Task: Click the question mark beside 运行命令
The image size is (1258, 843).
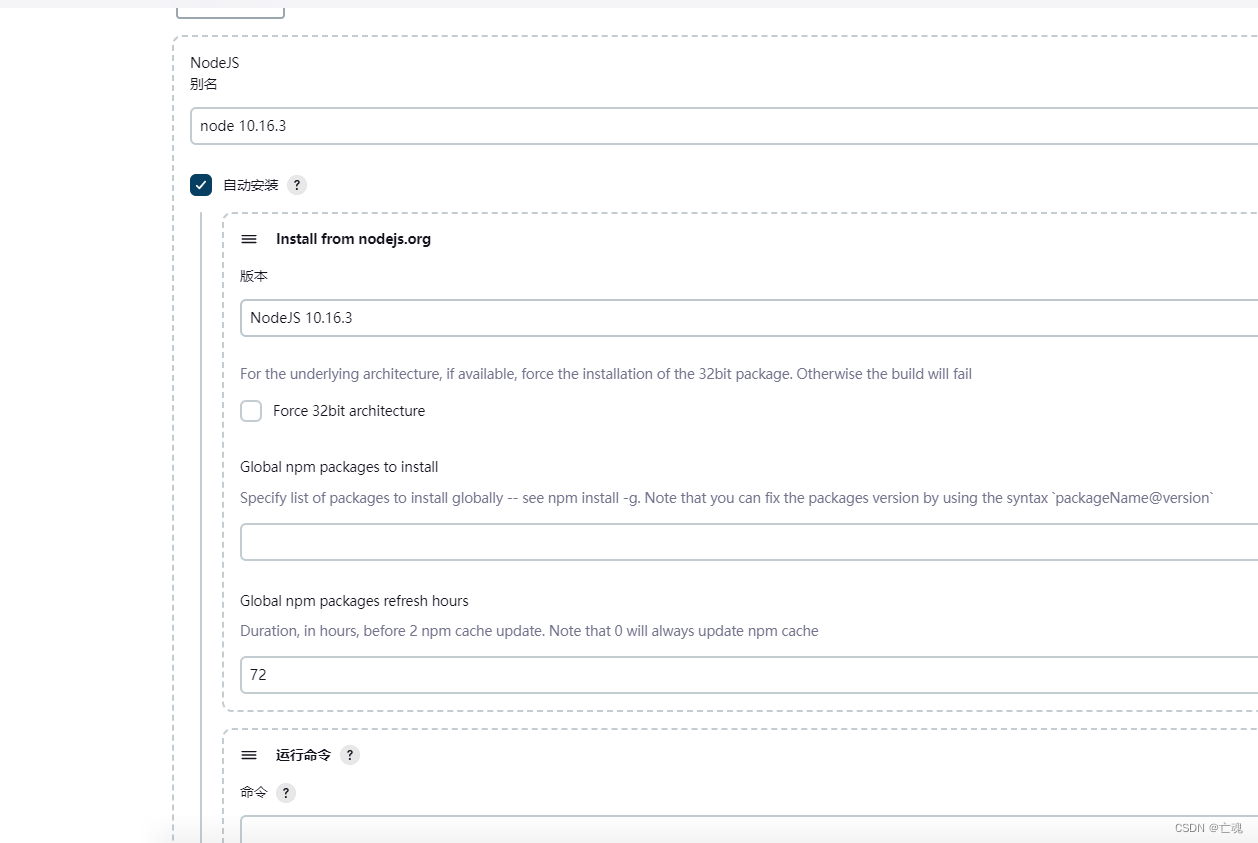Action: [349, 755]
